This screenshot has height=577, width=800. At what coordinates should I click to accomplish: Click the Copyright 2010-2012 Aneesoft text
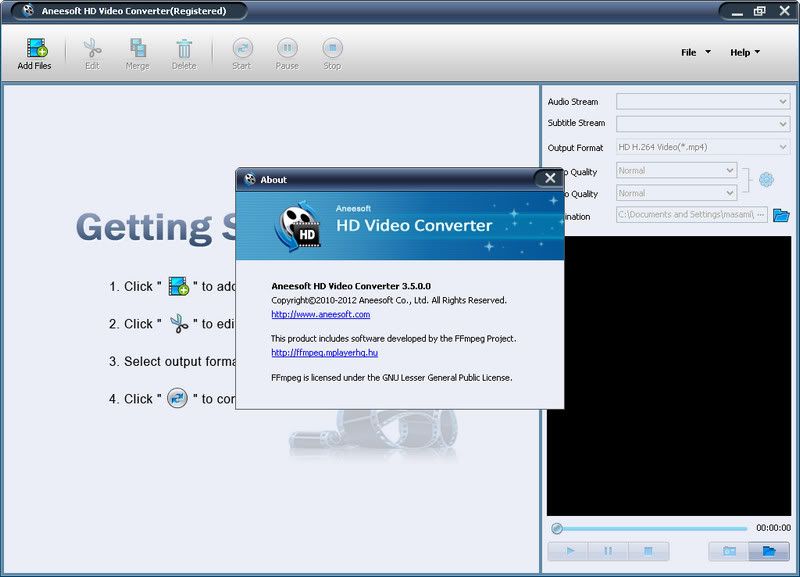[389, 300]
